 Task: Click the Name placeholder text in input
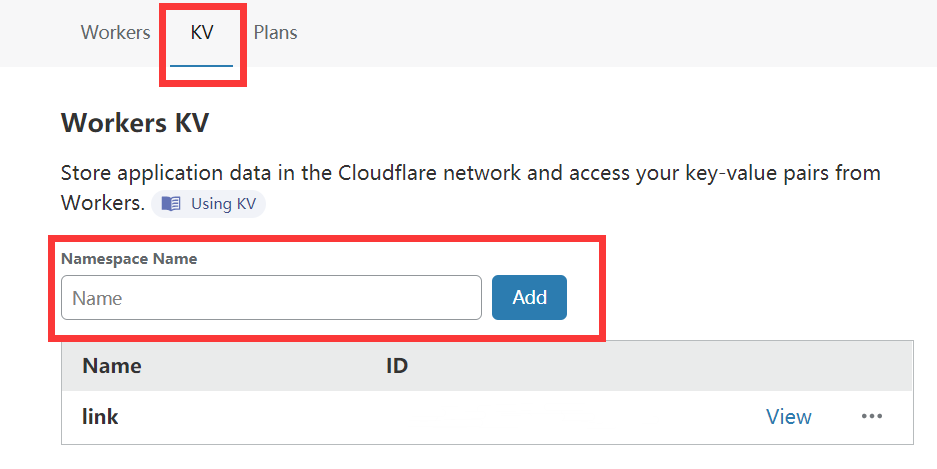pos(97,298)
